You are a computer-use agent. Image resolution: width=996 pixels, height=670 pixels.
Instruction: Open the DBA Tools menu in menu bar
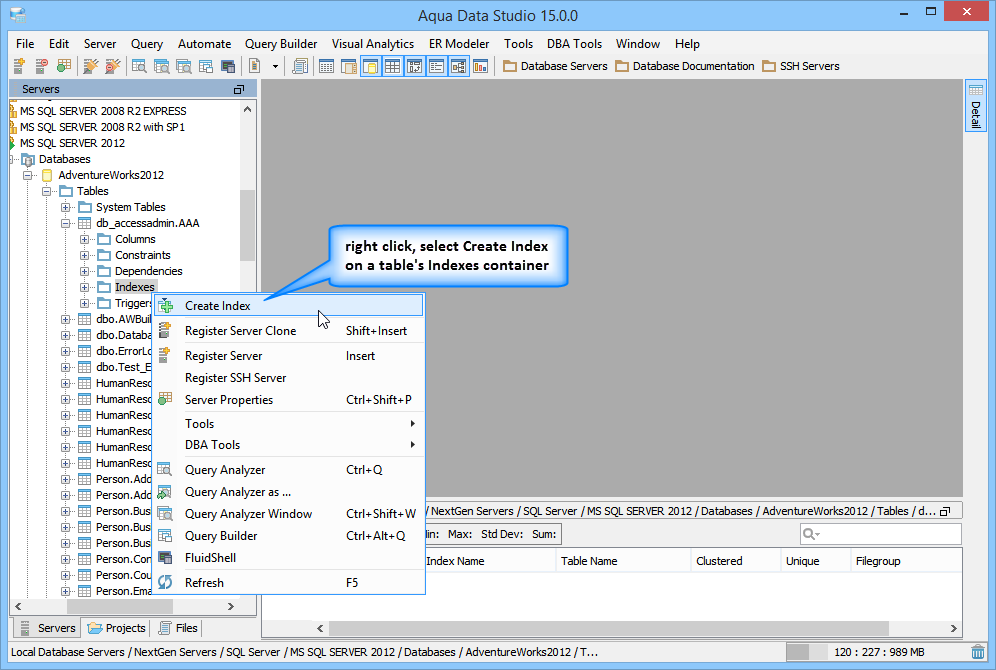point(574,44)
